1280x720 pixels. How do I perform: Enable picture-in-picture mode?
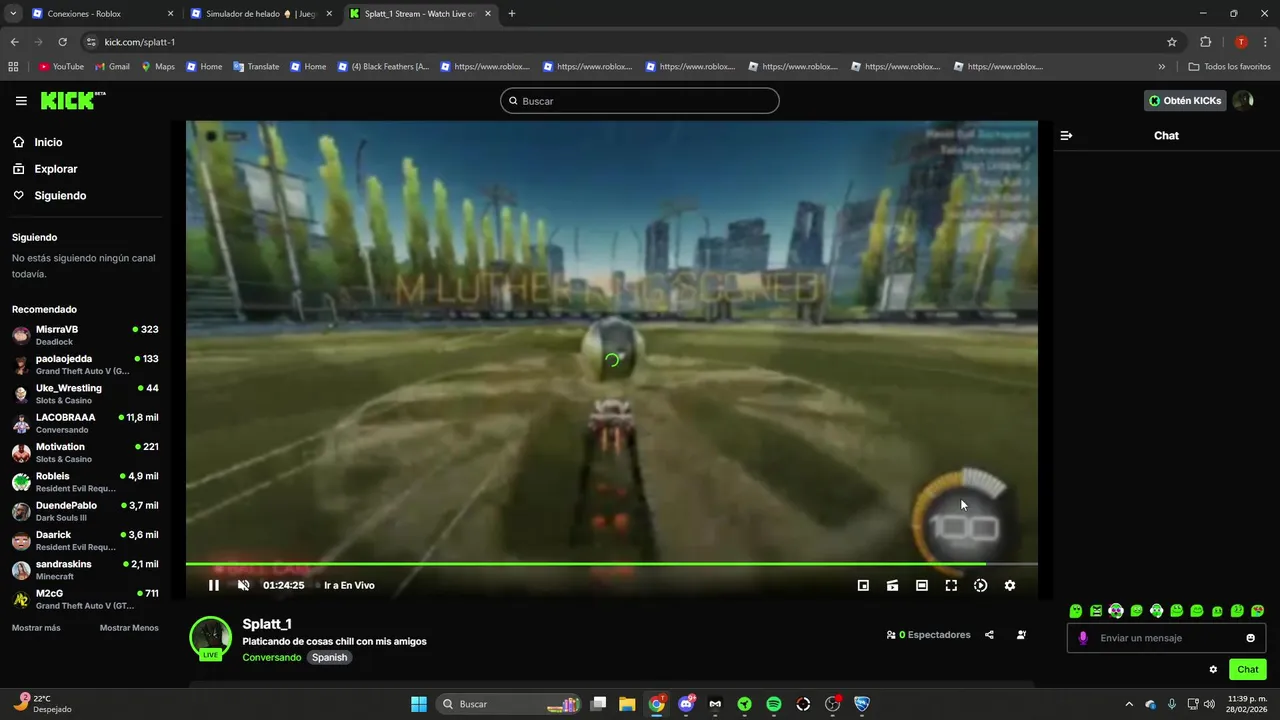(x=863, y=585)
